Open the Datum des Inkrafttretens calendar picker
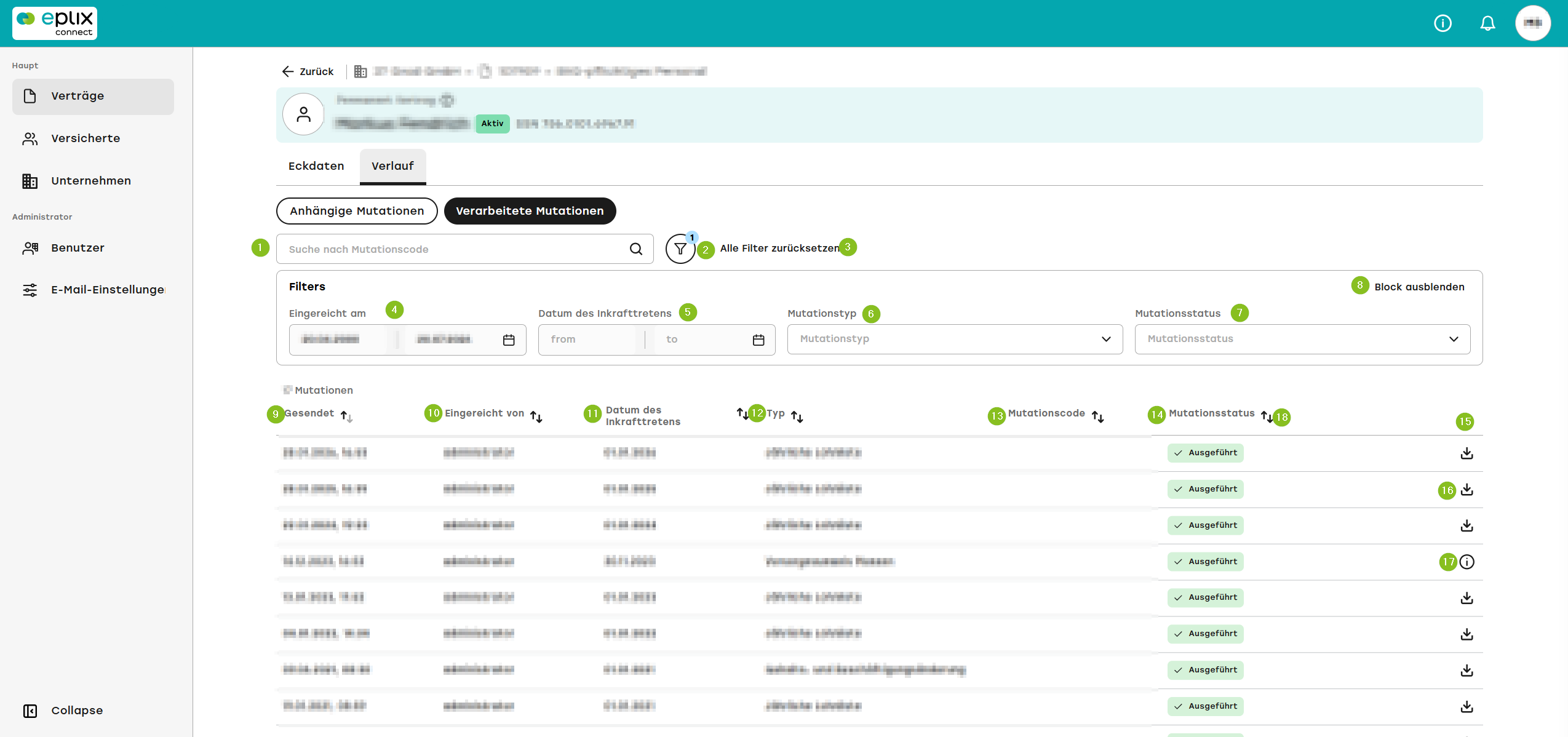This screenshot has width=1568, height=737. [x=758, y=340]
